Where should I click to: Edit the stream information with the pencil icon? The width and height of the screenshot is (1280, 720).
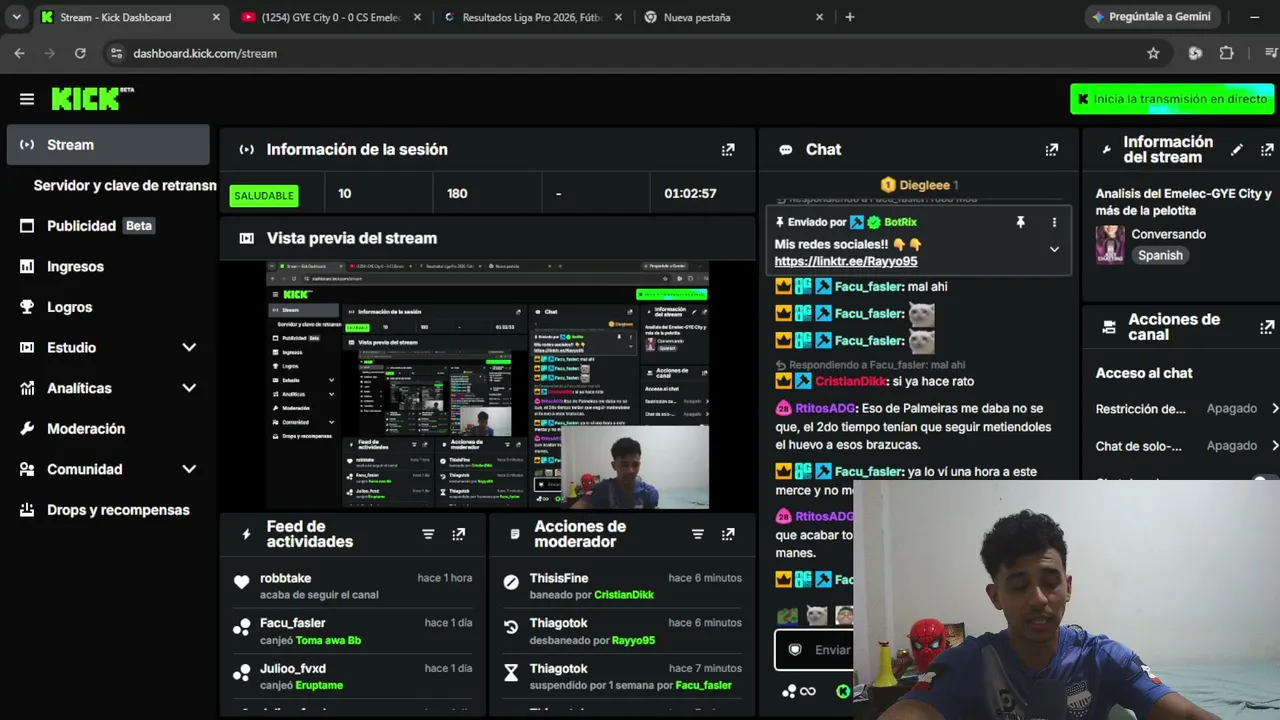click(1237, 150)
